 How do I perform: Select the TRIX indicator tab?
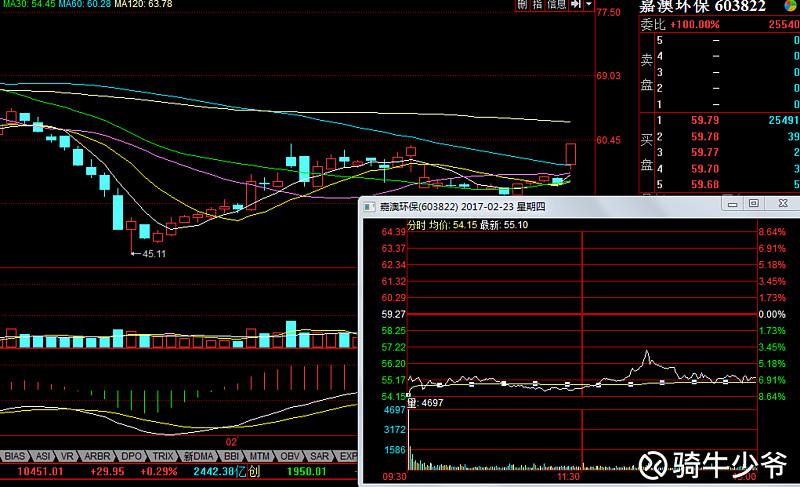[163, 456]
